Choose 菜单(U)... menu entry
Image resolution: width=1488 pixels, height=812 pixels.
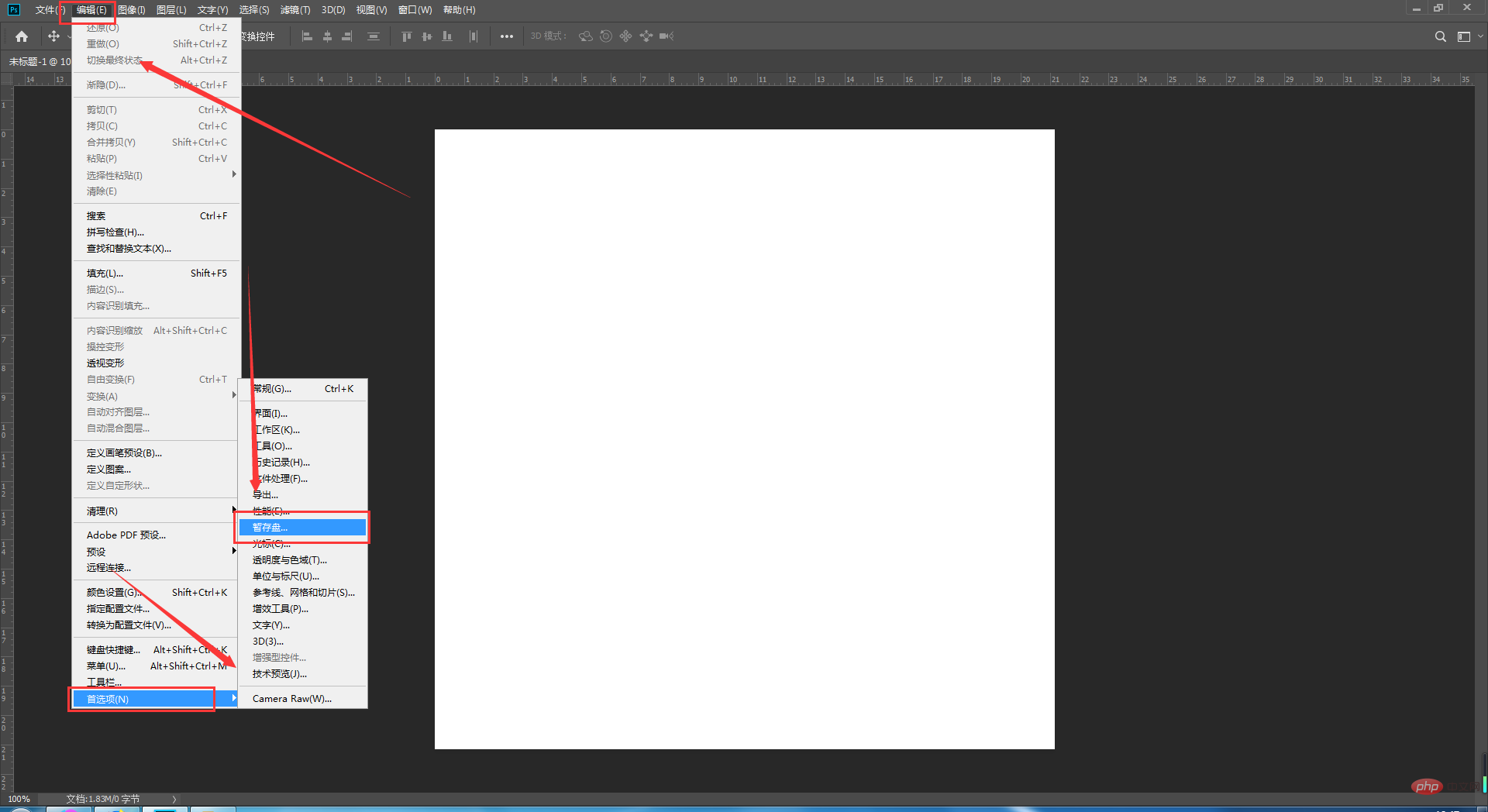157,666
